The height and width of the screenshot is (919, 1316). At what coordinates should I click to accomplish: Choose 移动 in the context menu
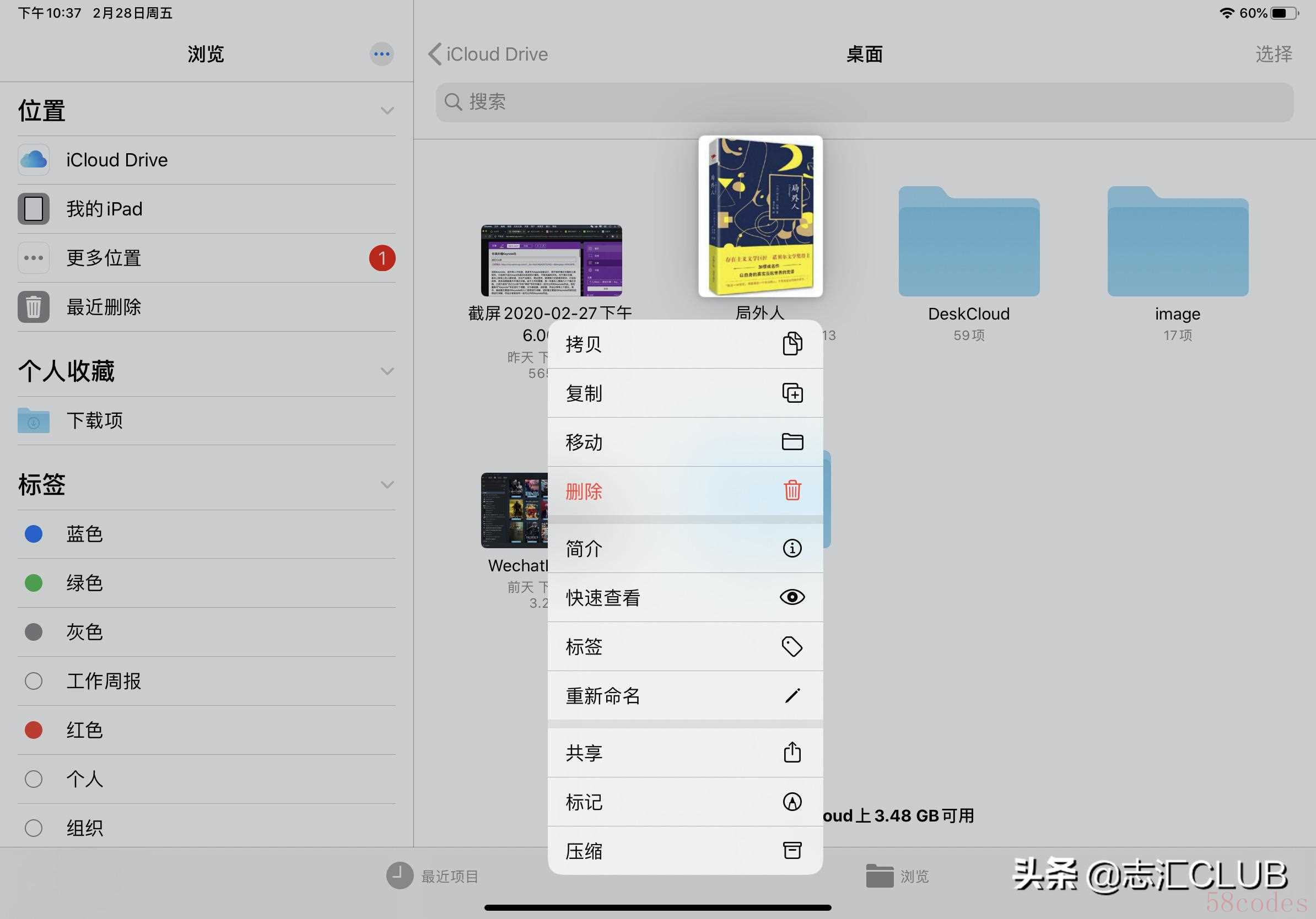pos(685,442)
